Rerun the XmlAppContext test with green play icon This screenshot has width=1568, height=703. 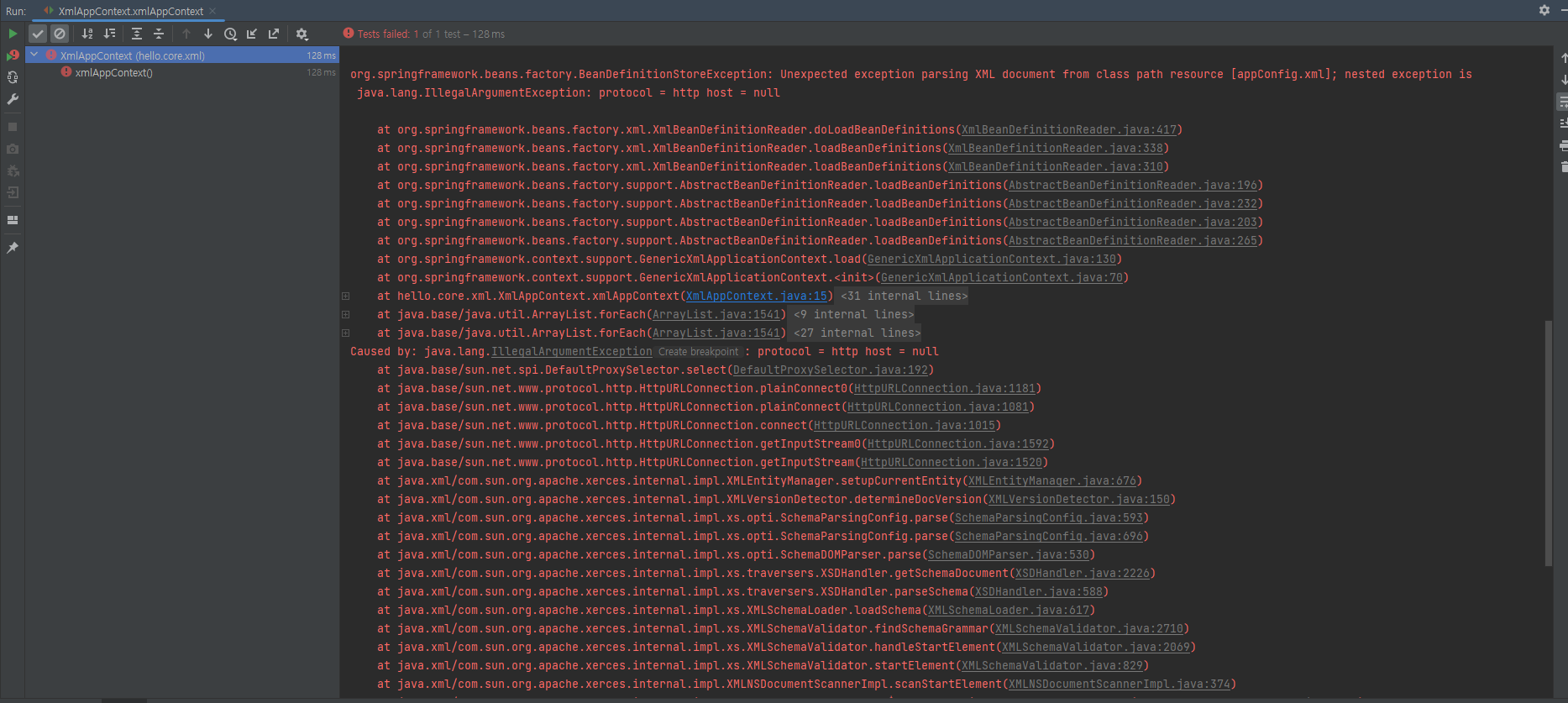(13, 34)
